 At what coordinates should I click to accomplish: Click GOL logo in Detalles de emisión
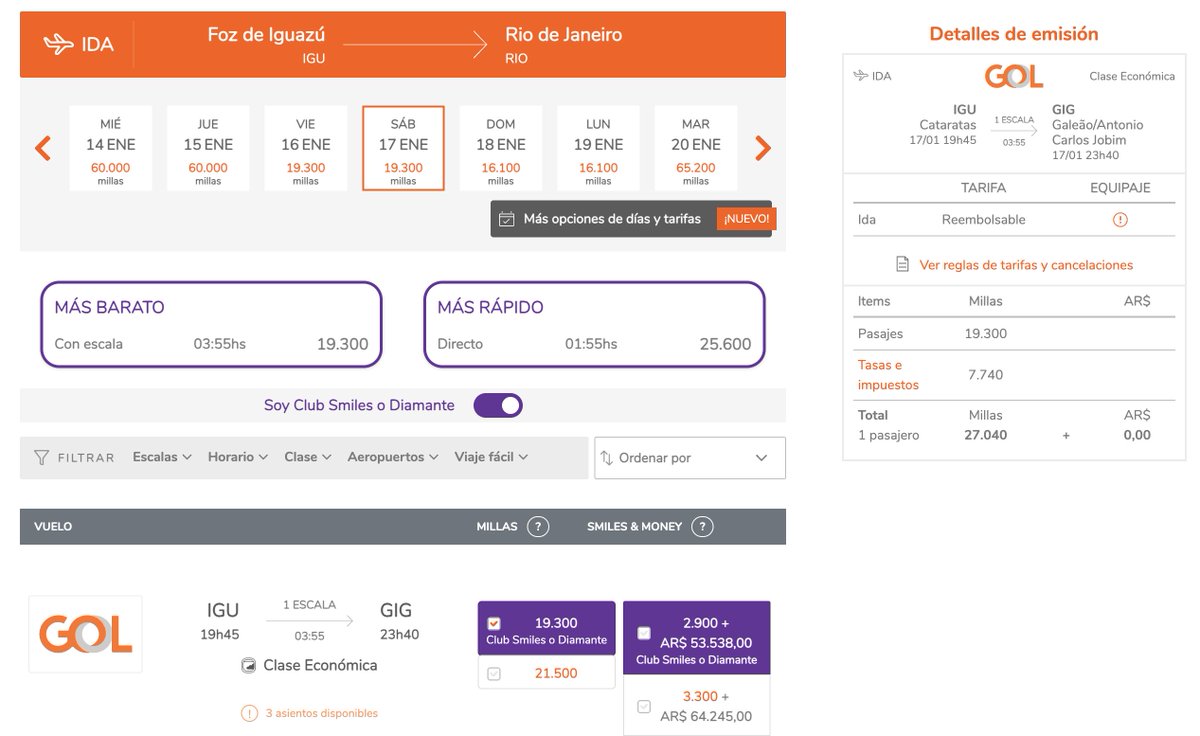tap(1013, 76)
